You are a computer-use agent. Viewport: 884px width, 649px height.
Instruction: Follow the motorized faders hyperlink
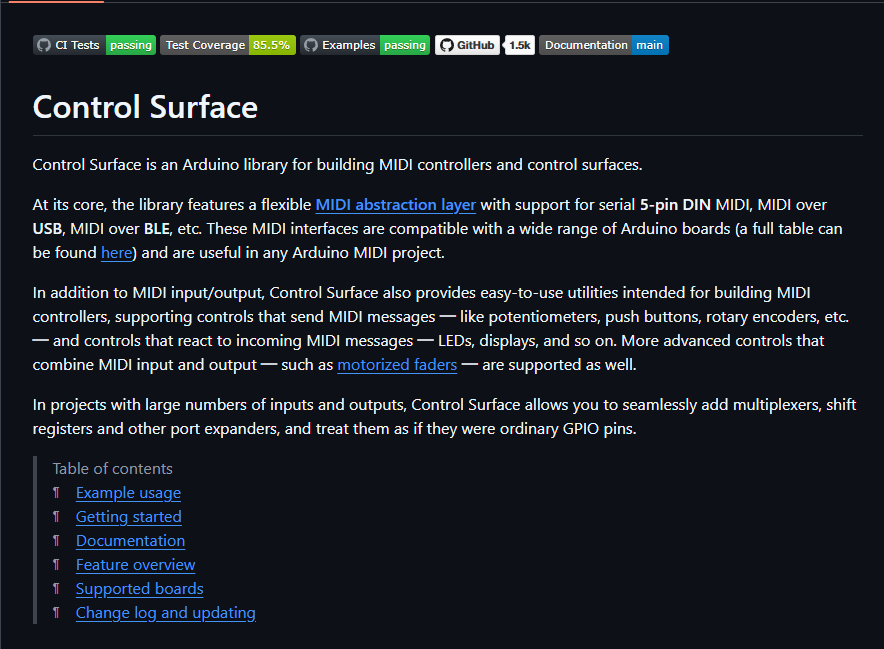(397, 364)
